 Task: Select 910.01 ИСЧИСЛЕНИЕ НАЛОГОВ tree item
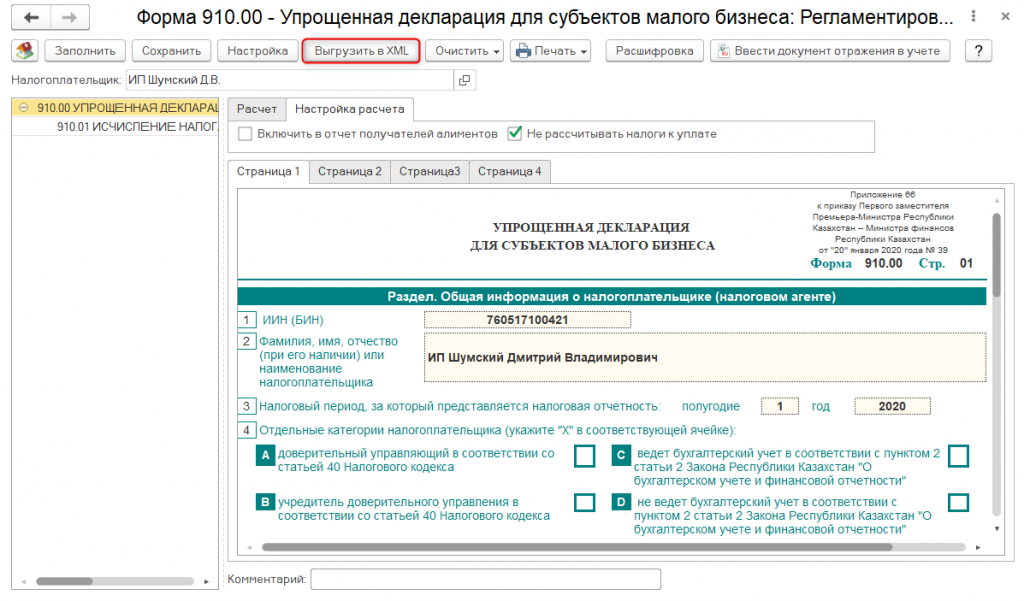pyautogui.click(x=136, y=127)
